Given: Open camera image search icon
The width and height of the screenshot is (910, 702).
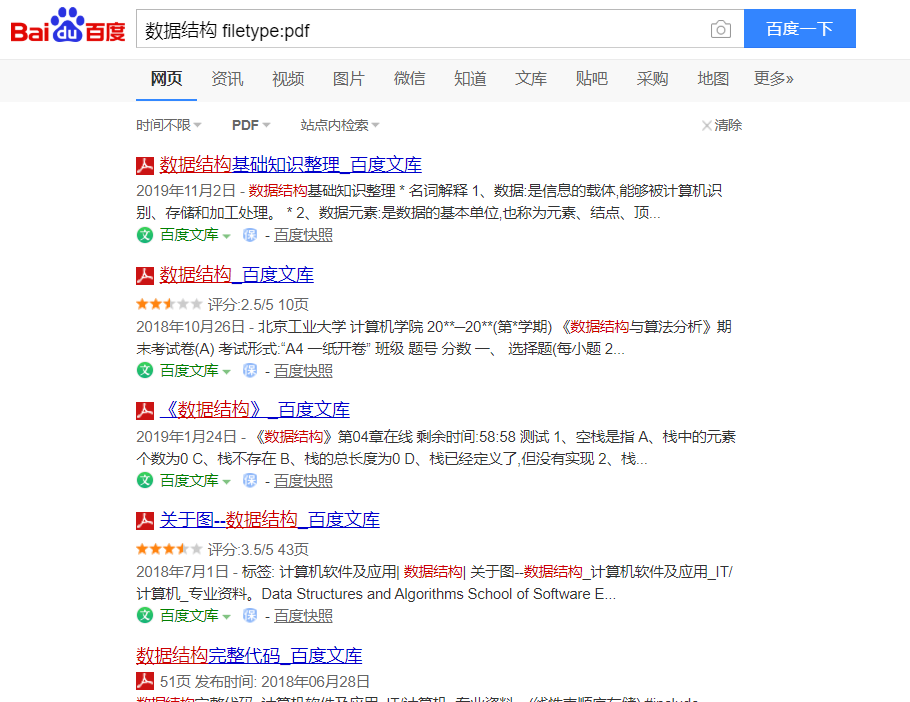Looking at the screenshot, I should pos(720,29).
